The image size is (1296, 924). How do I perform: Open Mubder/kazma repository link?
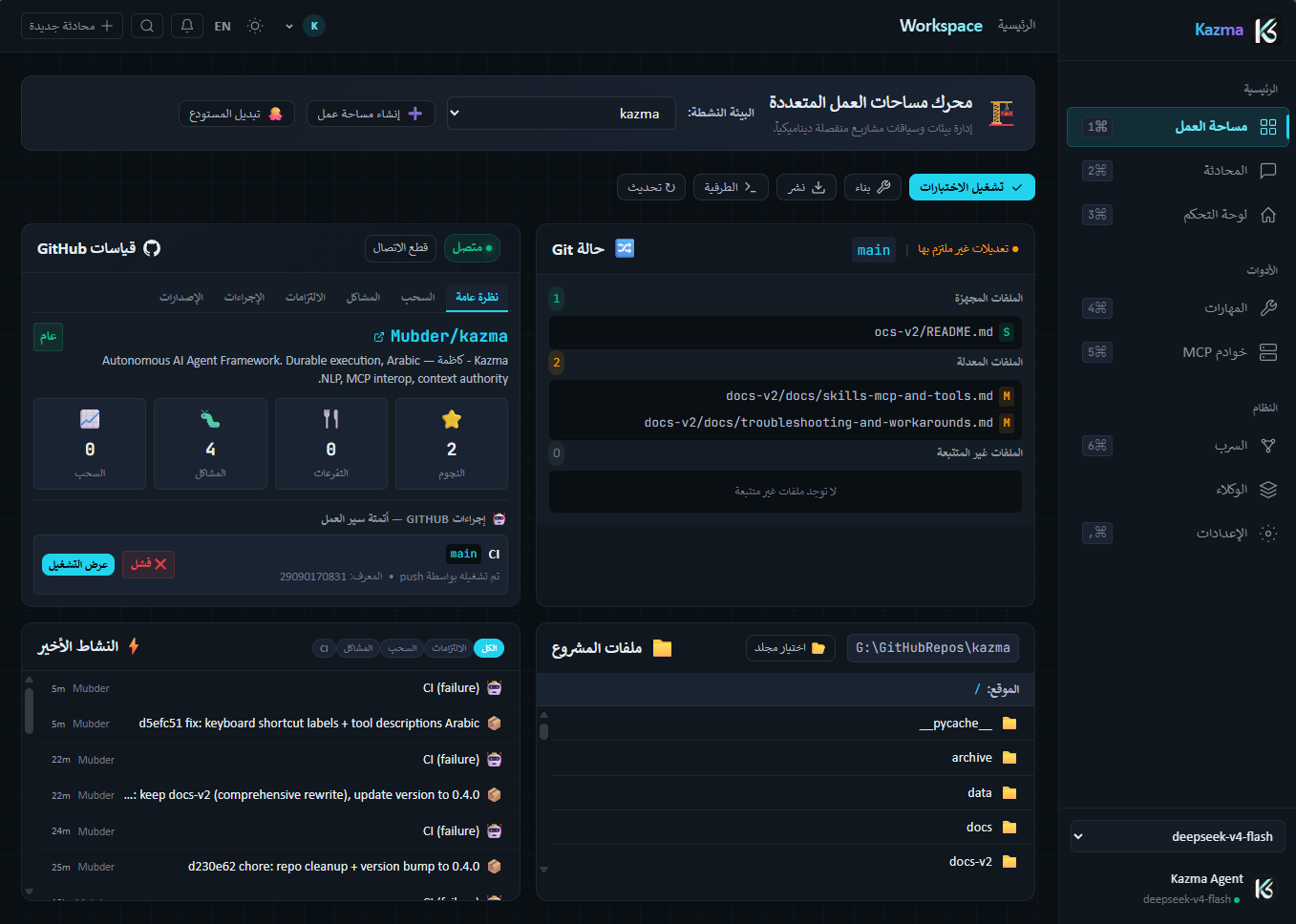[x=441, y=336]
